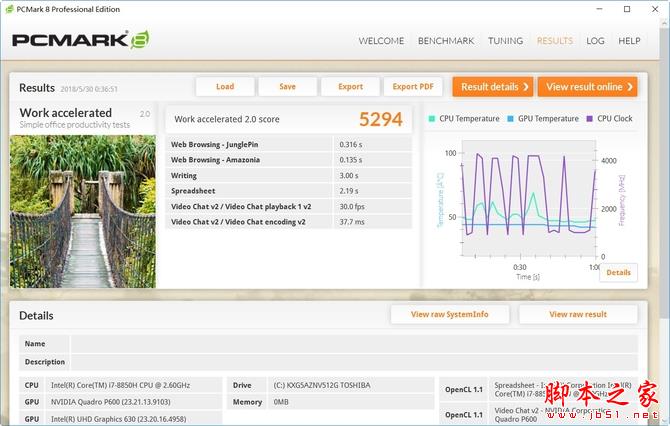The width and height of the screenshot is (670, 426).
Task: Select the RESULTS tab
Action: 555,41
